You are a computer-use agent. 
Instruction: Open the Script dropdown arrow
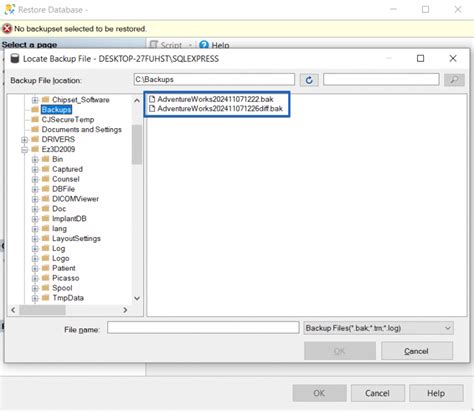click(x=190, y=45)
